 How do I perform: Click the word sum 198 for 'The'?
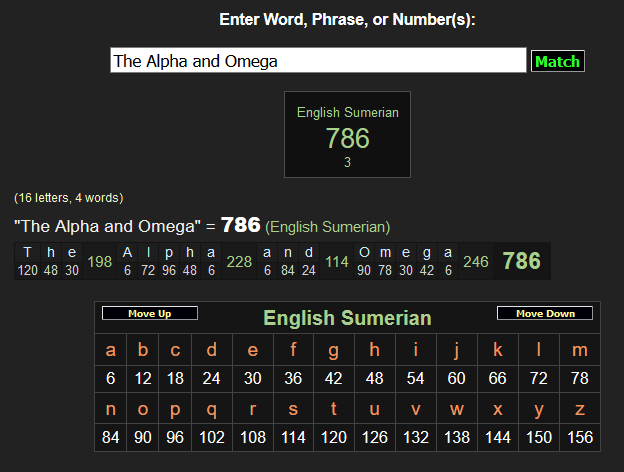click(x=100, y=262)
